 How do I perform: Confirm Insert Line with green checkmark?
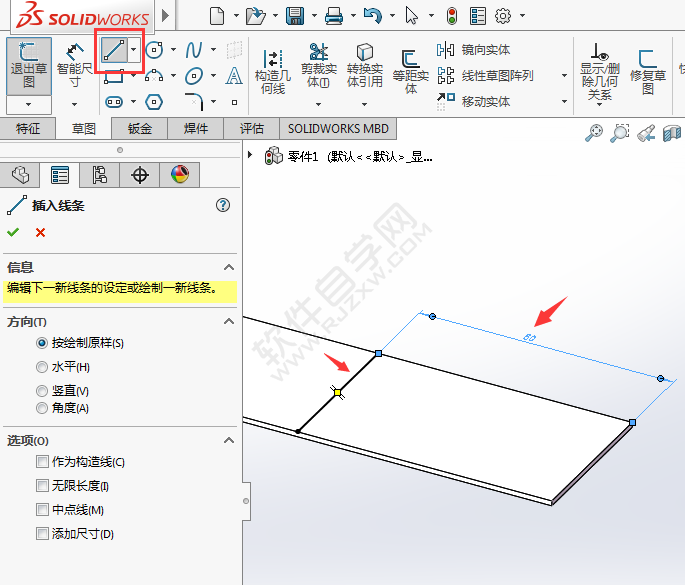click(13, 232)
